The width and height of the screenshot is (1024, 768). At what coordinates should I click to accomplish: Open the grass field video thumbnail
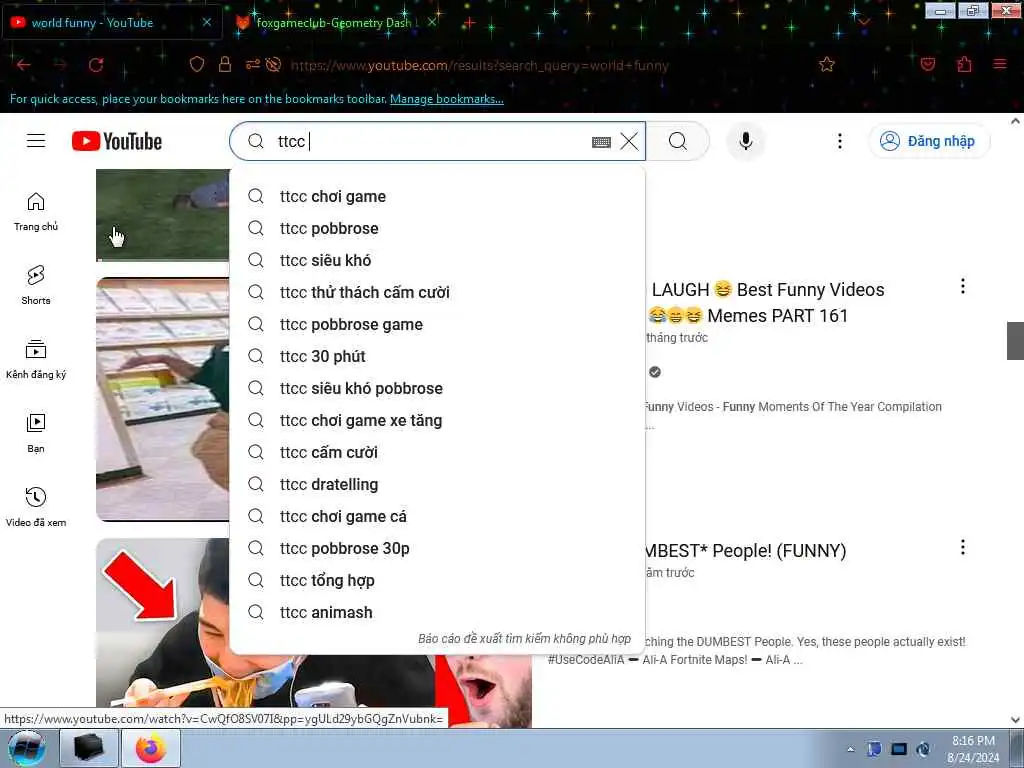(163, 215)
